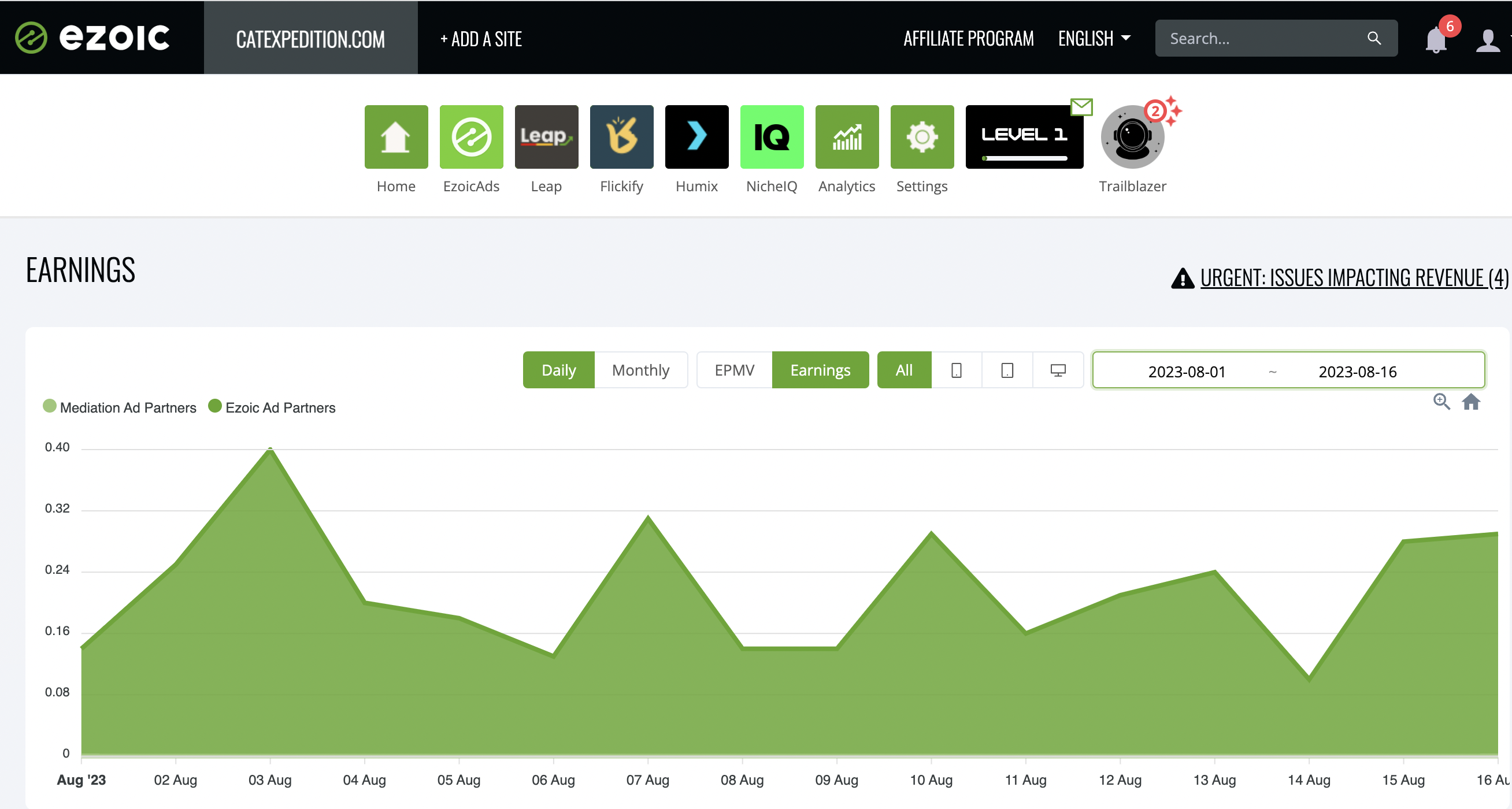Click the chart zoom magnifier icon
The width and height of the screenshot is (1512, 809).
(1441, 402)
